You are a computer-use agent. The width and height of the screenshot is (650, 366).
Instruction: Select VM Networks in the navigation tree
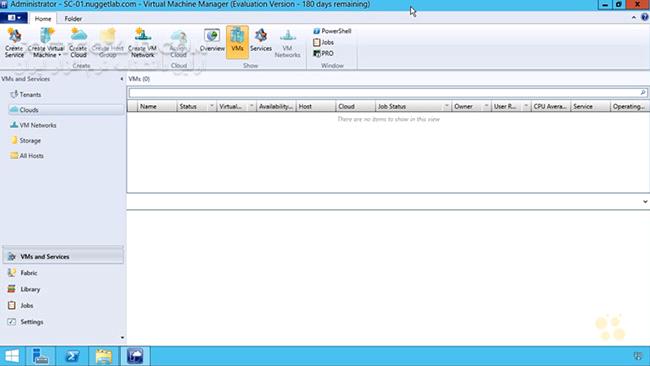click(x=33, y=125)
